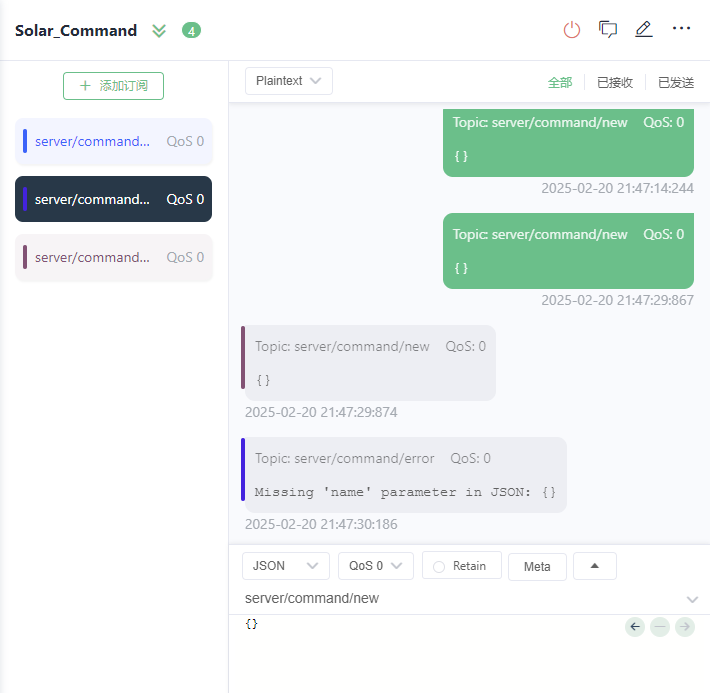Click the previous message left arrow

pos(635,627)
